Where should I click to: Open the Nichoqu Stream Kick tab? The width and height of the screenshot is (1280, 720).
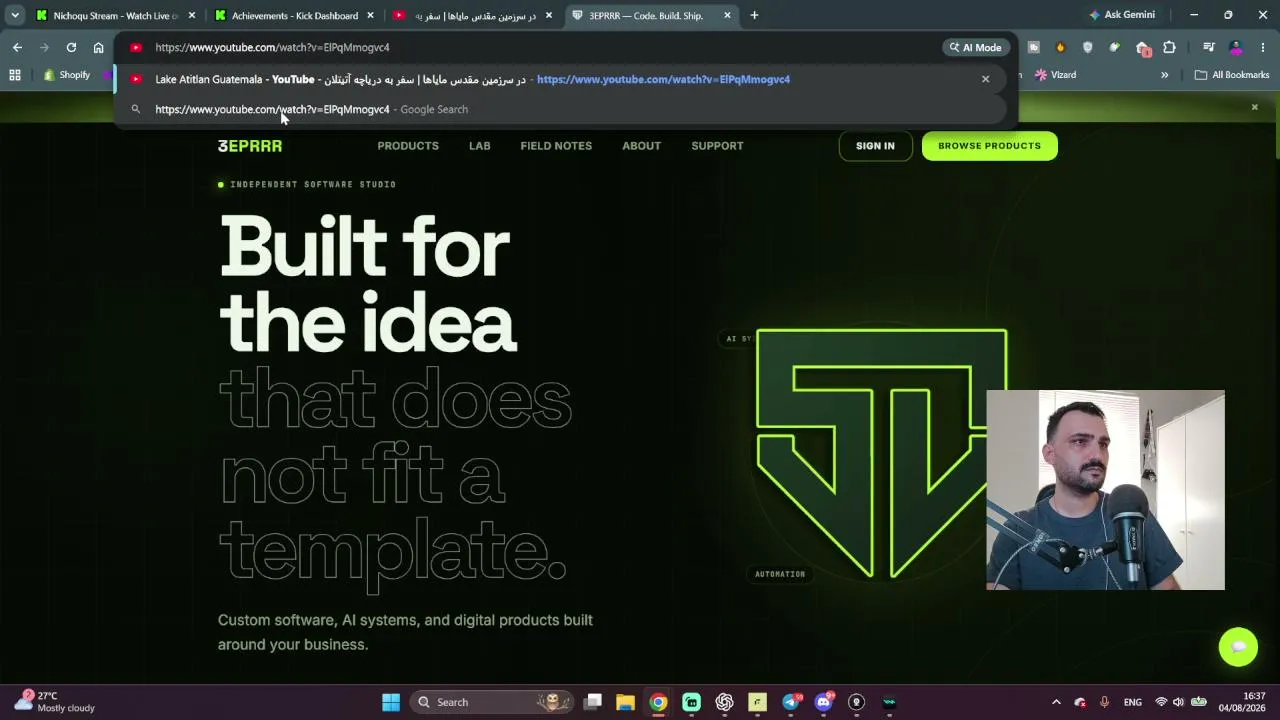click(107, 15)
